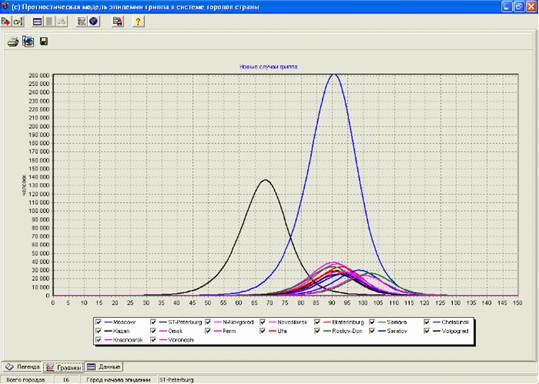The image size is (539, 384).
Task: Switch to the Легенда tab
Action: [x=23, y=367]
